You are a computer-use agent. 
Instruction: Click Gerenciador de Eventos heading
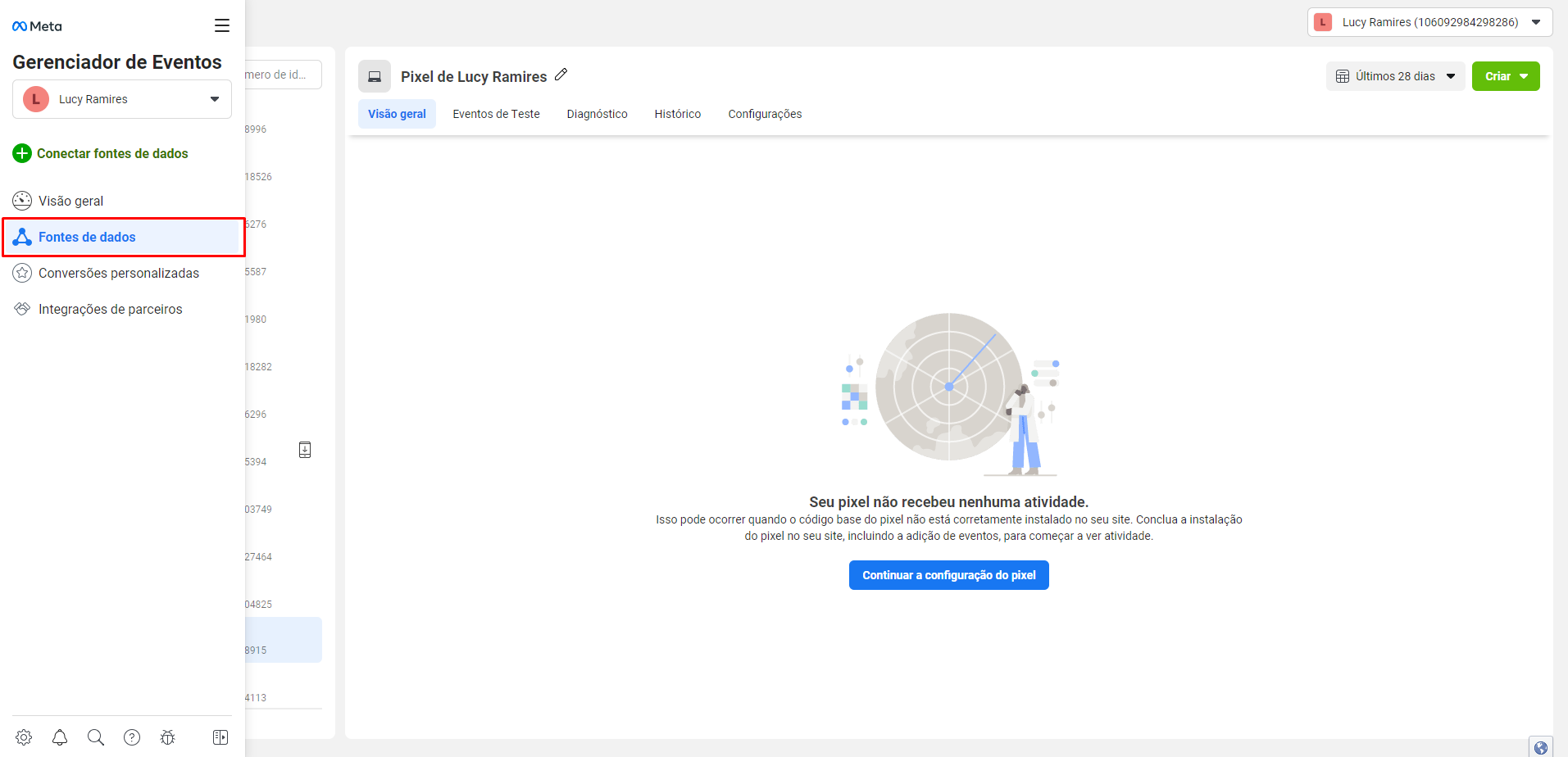(x=117, y=62)
